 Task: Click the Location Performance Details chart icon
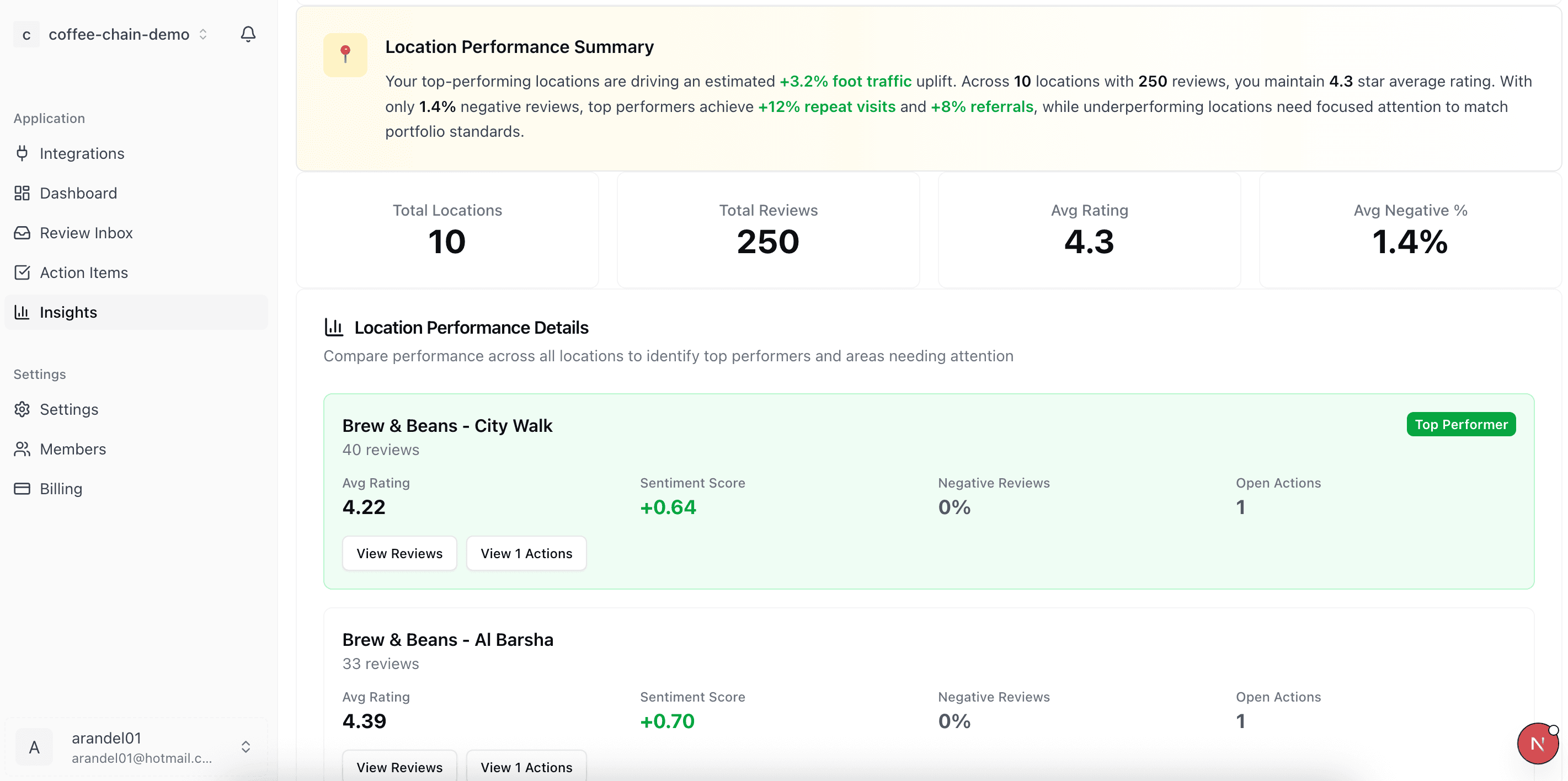(x=334, y=327)
